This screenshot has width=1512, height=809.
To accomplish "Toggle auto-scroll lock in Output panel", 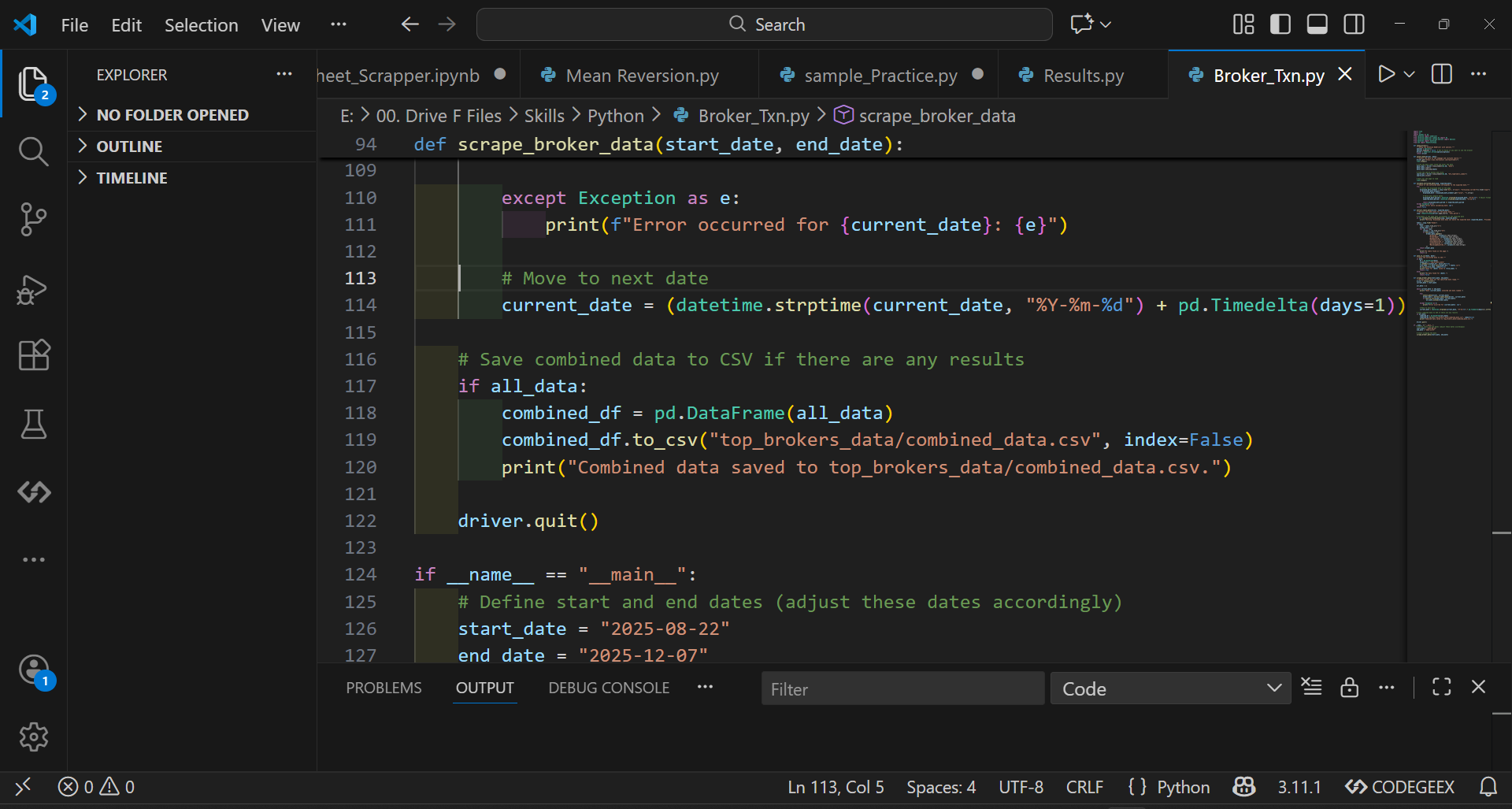I will tap(1350, 687).
